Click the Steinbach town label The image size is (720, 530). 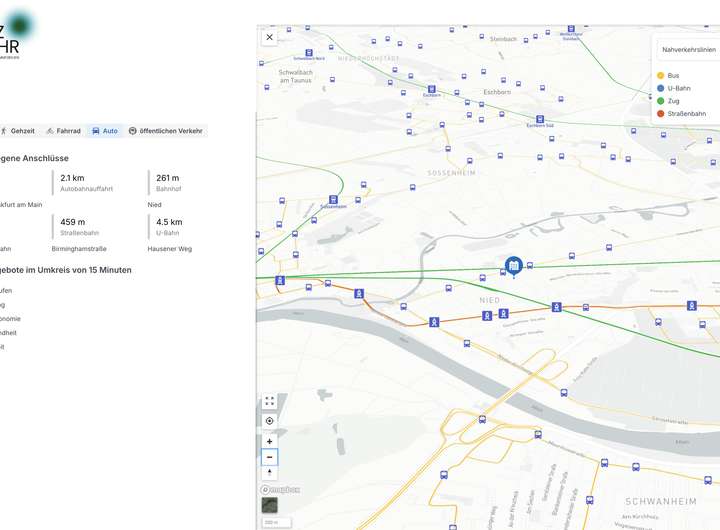tap(503, 39)
